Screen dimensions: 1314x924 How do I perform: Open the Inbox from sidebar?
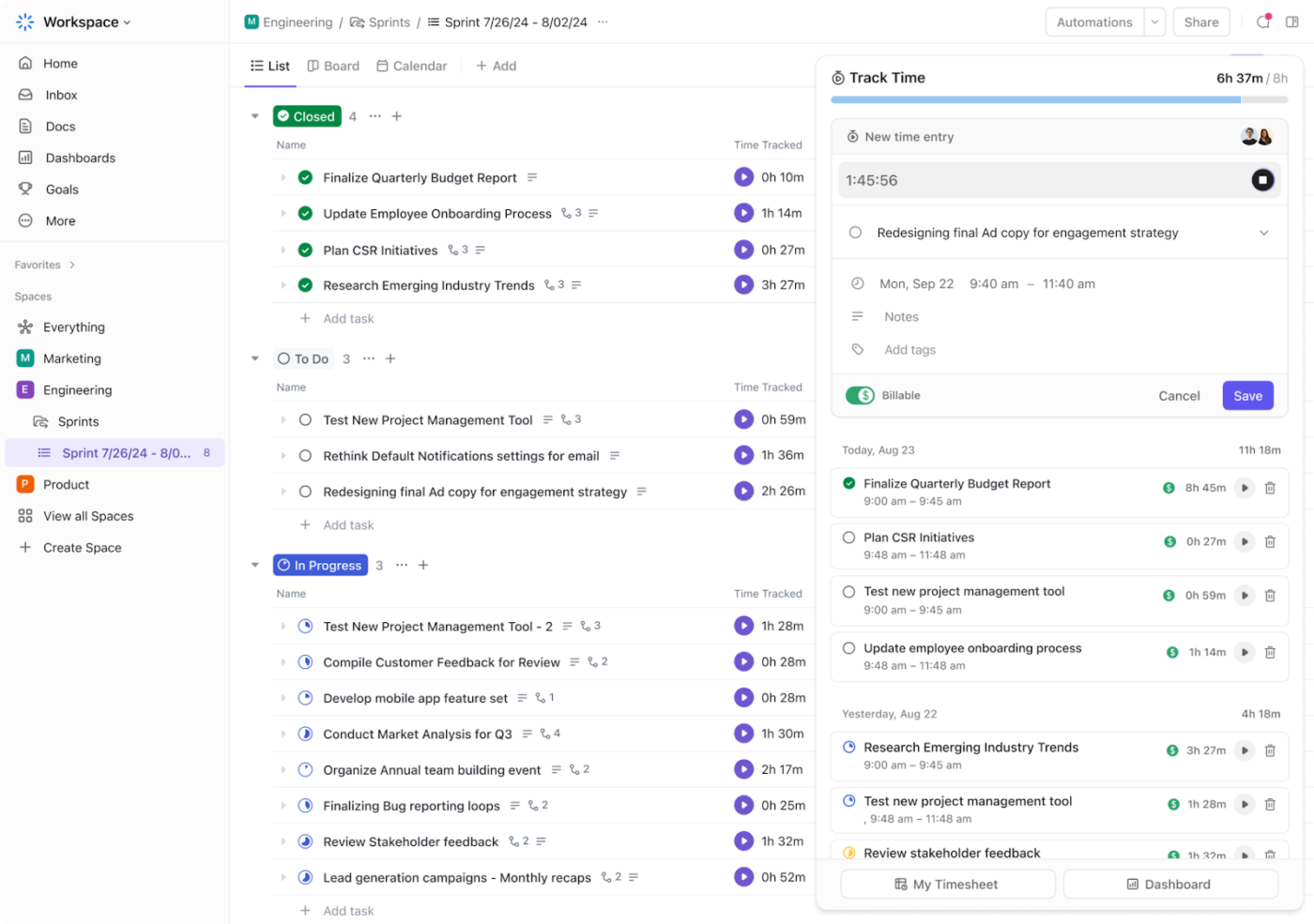[x=61, y=95]
